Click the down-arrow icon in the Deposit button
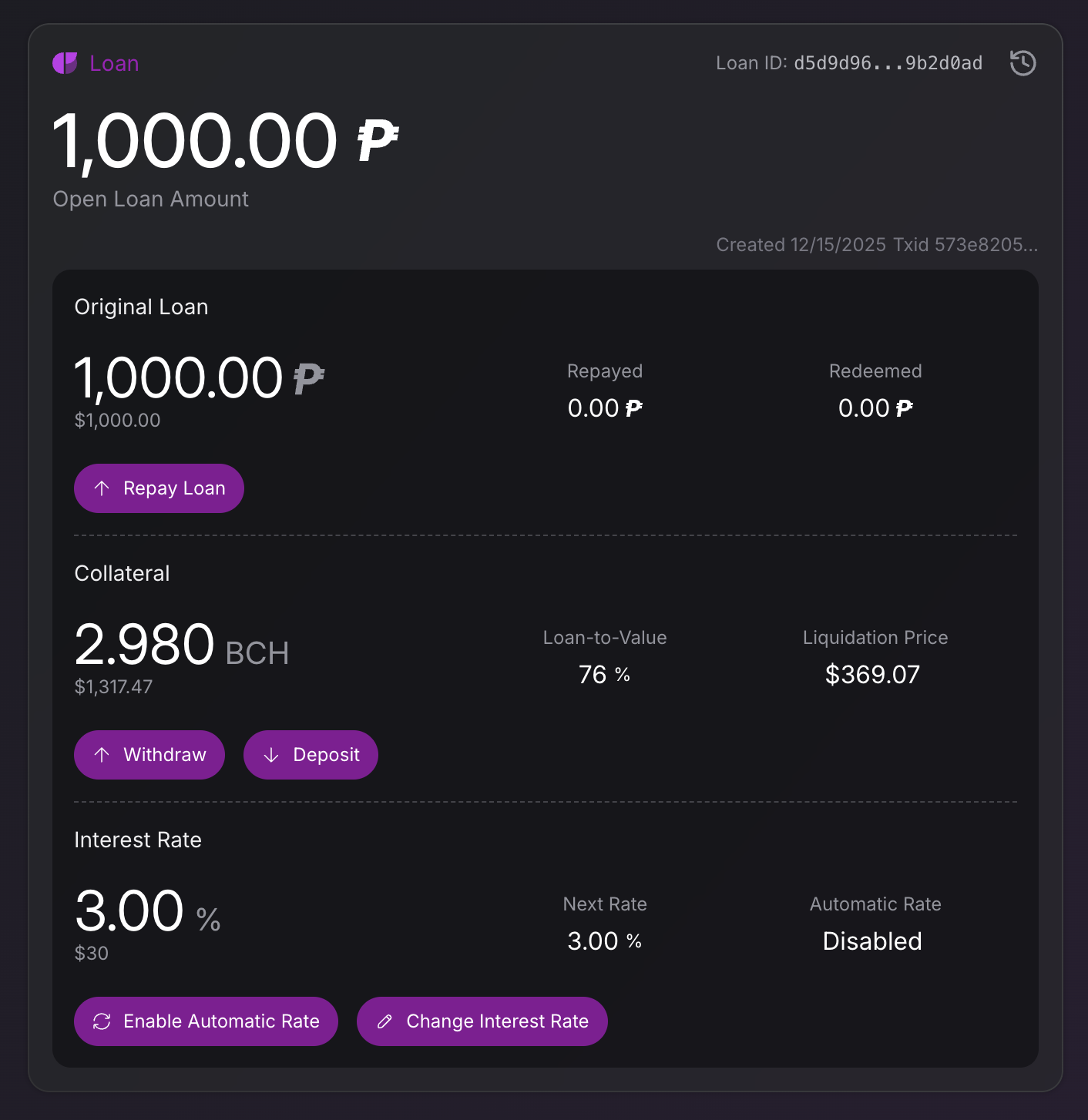 tap(271, 755)
